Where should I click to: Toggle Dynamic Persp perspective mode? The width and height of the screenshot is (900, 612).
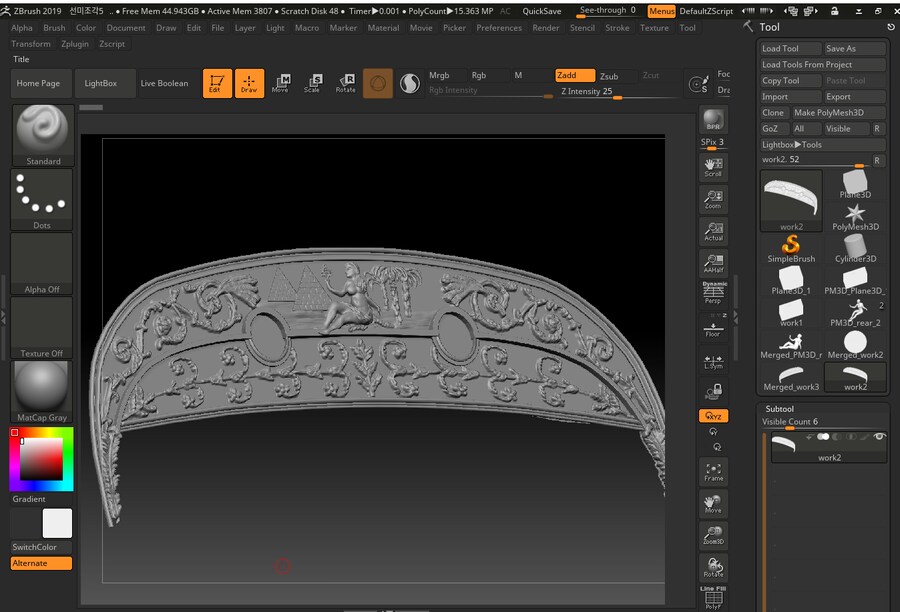(x=713, y=292)
